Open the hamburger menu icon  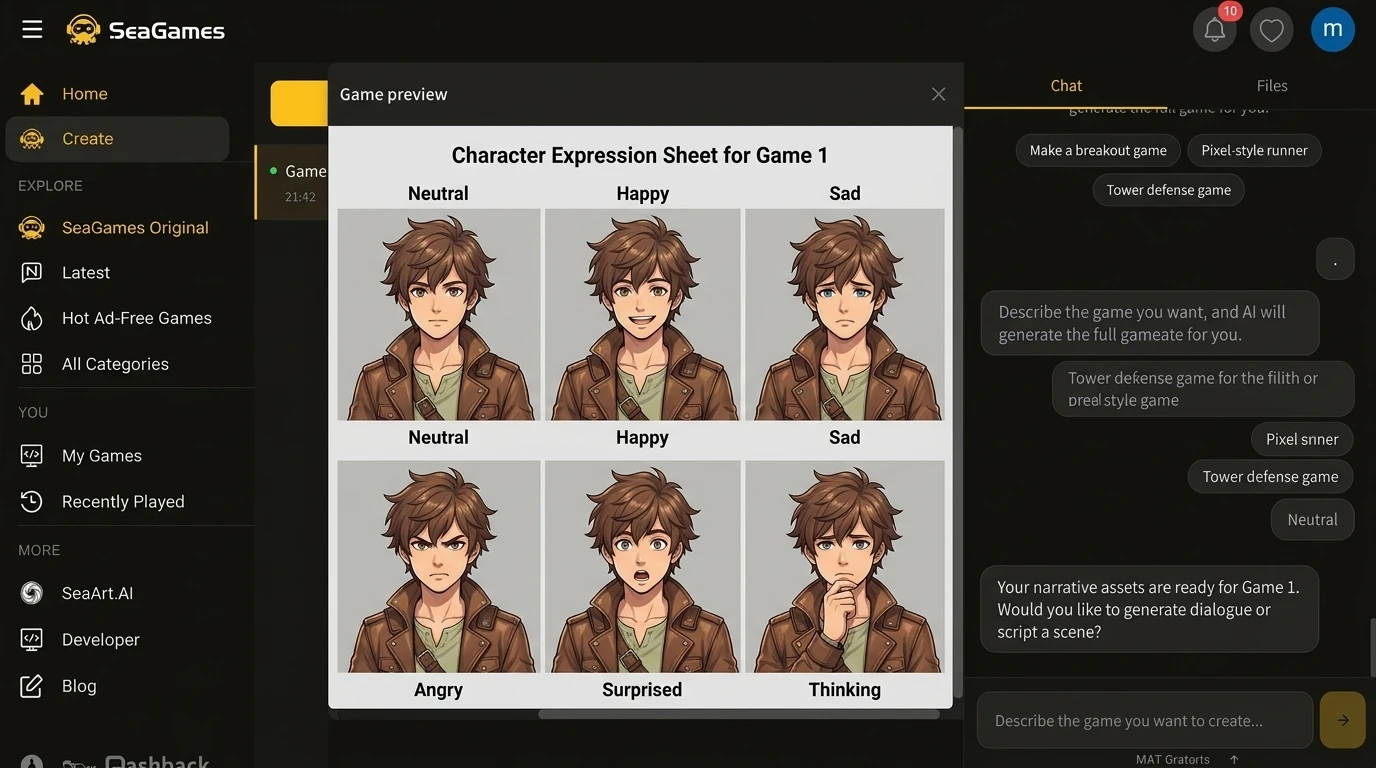[32, 29]
